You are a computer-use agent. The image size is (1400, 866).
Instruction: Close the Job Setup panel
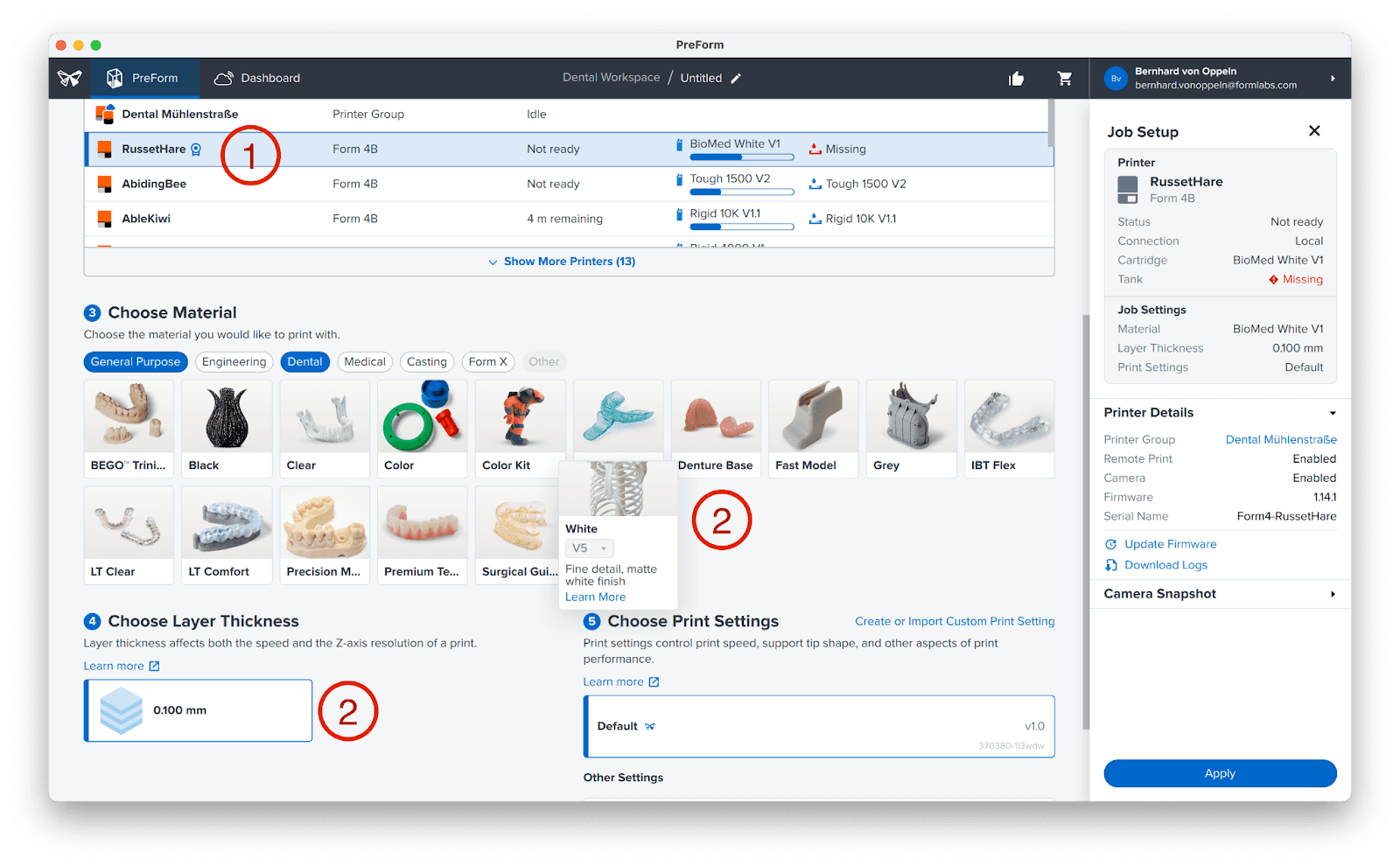[1314, 131]
